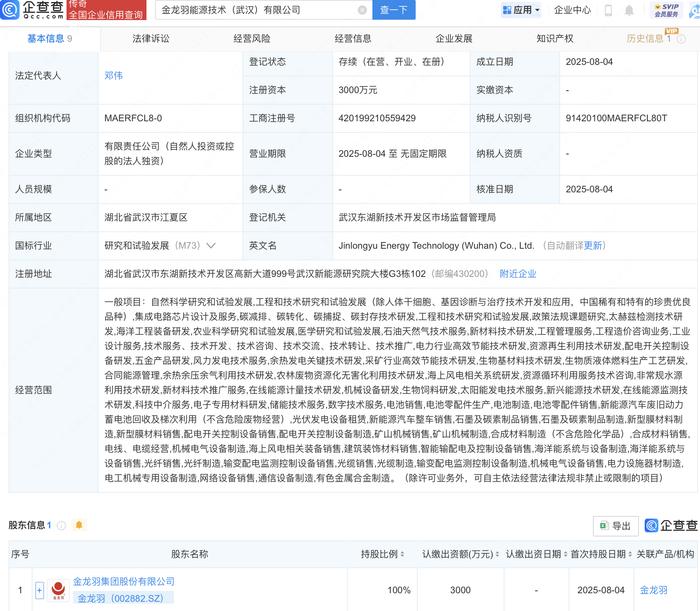Open SVIP member services badge
The height and width of the screenshot is (611, 700).
pos(666,10)
